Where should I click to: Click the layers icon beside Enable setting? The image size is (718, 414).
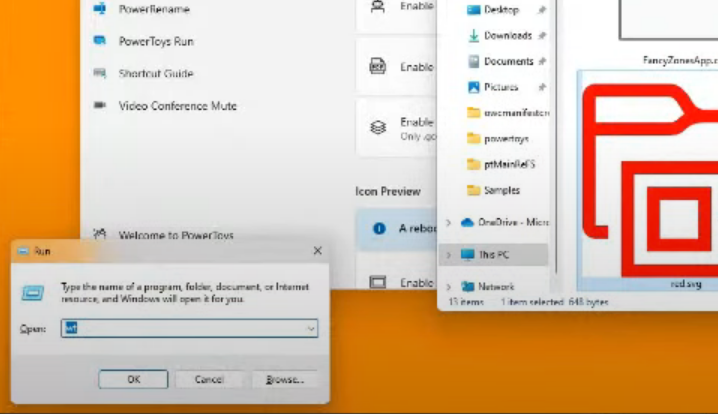tap(378, 127)
